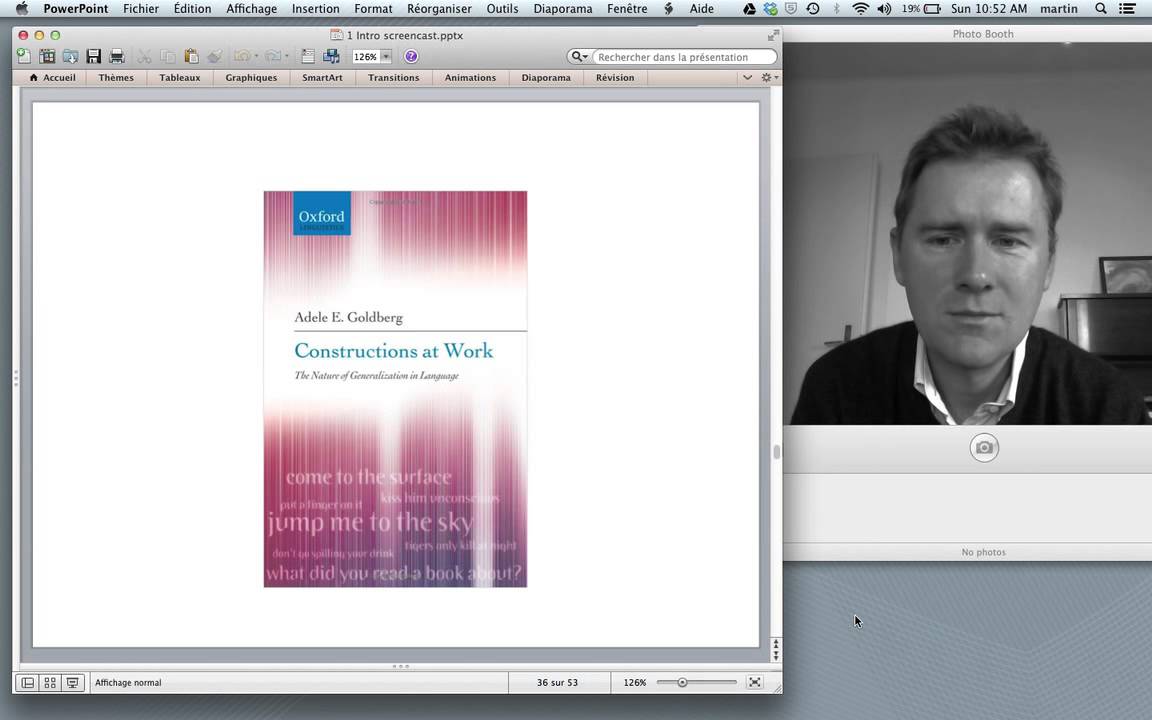Click the clock Sun 10:52 AM
Screen dimensions: 1152x720
click(989, 9)
